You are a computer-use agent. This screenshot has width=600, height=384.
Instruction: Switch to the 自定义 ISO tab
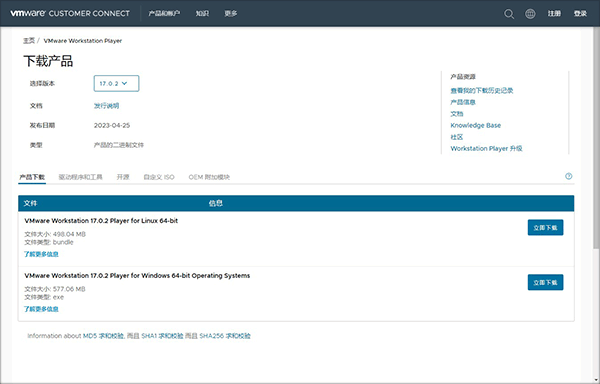[159, 177]
